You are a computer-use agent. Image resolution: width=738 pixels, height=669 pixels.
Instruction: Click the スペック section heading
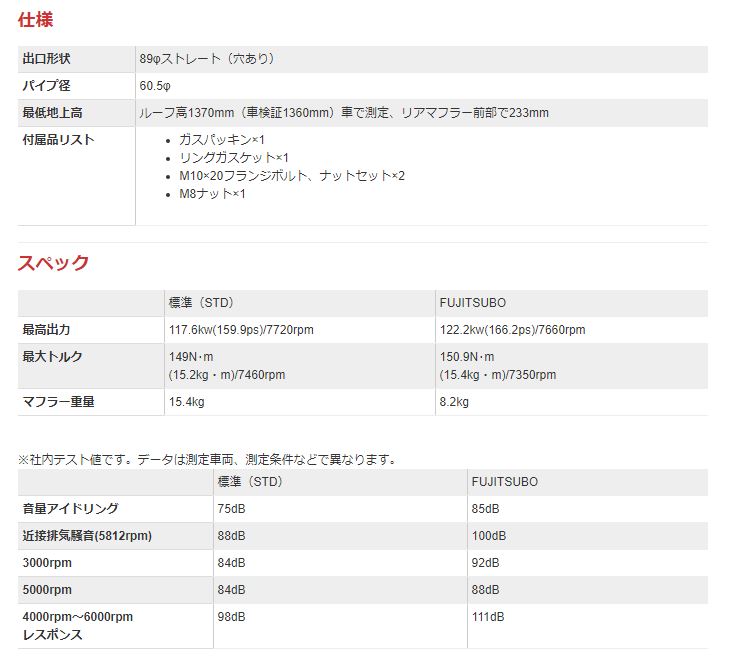[x=53, y=263]
